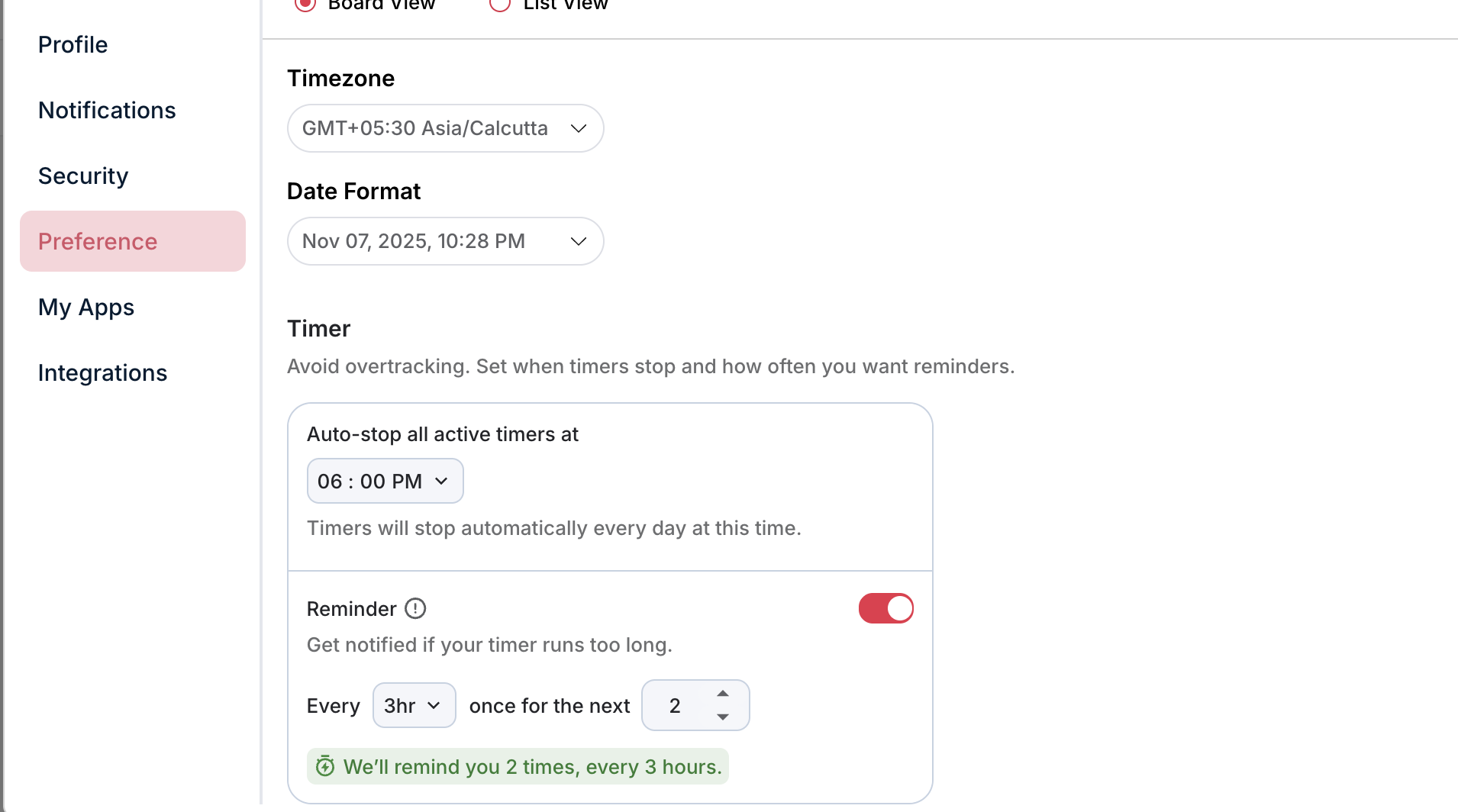Viewport: 1458px width, 812px height.
Task: Select the Board View radio button
Action: (305, 5)
